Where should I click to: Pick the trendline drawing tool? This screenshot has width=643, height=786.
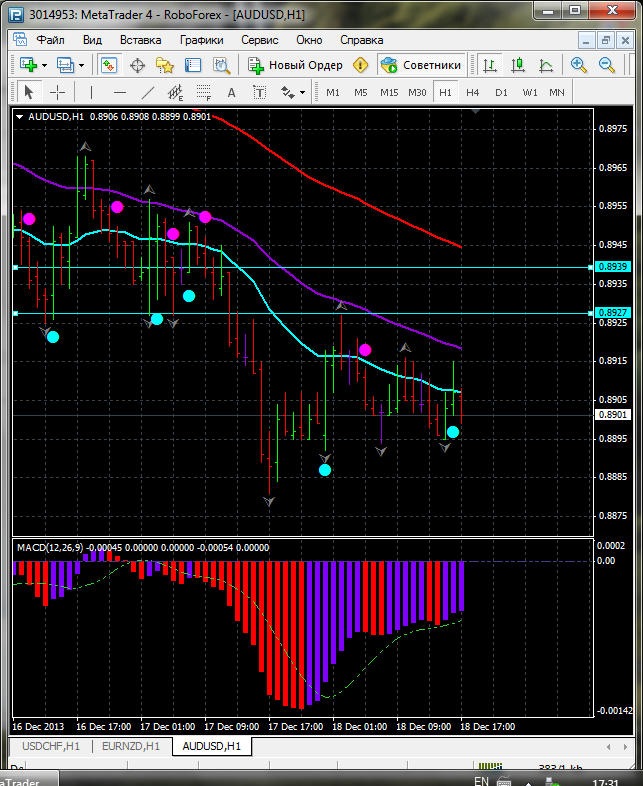pyautogui.click(x=148, y=92)
